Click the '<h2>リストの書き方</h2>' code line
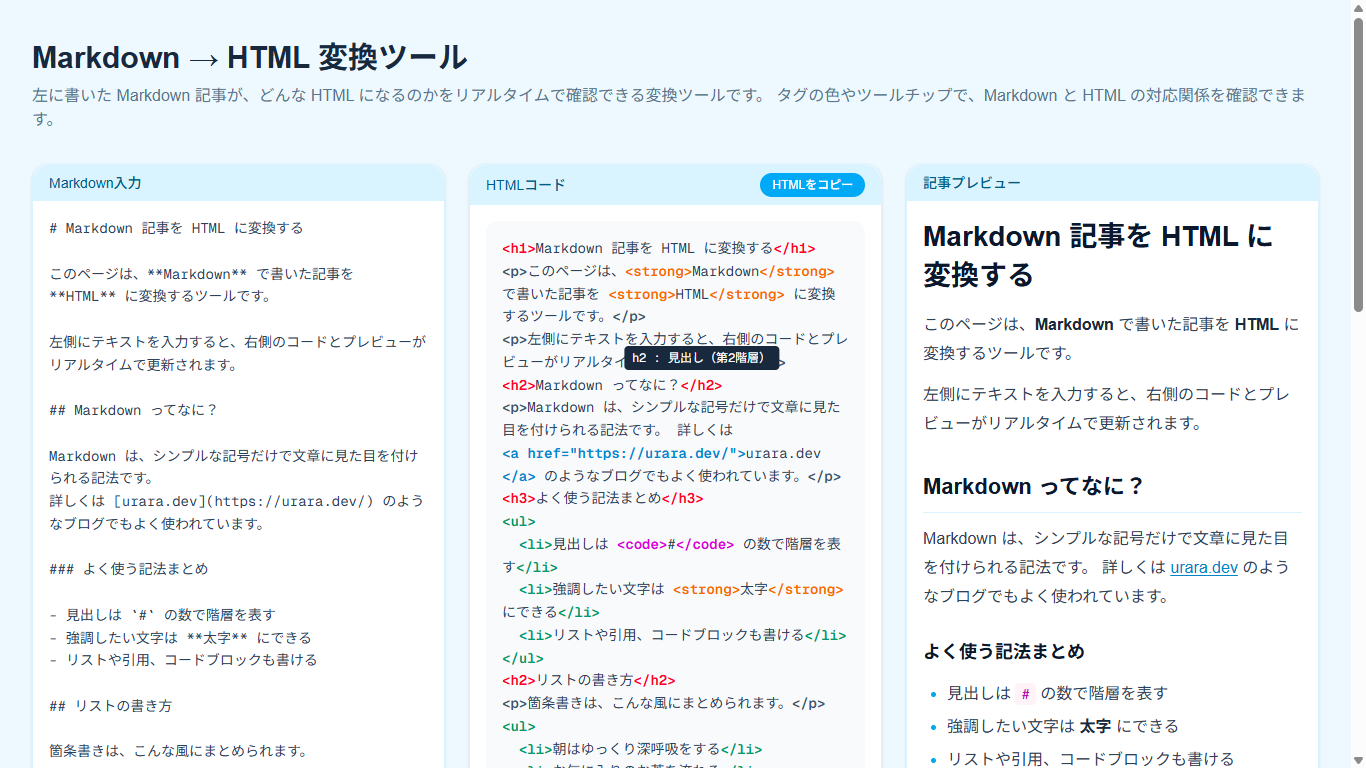1366x768 pixels. coord(589,680)
